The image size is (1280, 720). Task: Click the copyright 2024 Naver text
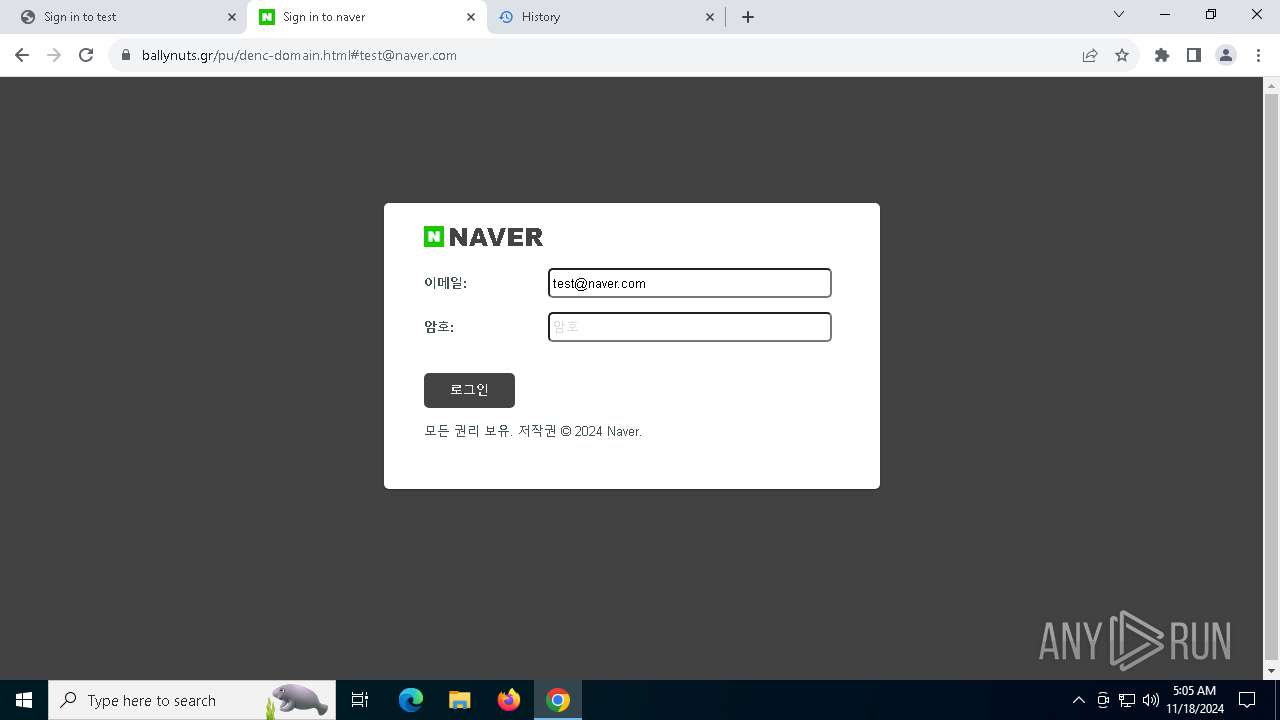click(x=533, y=432)
